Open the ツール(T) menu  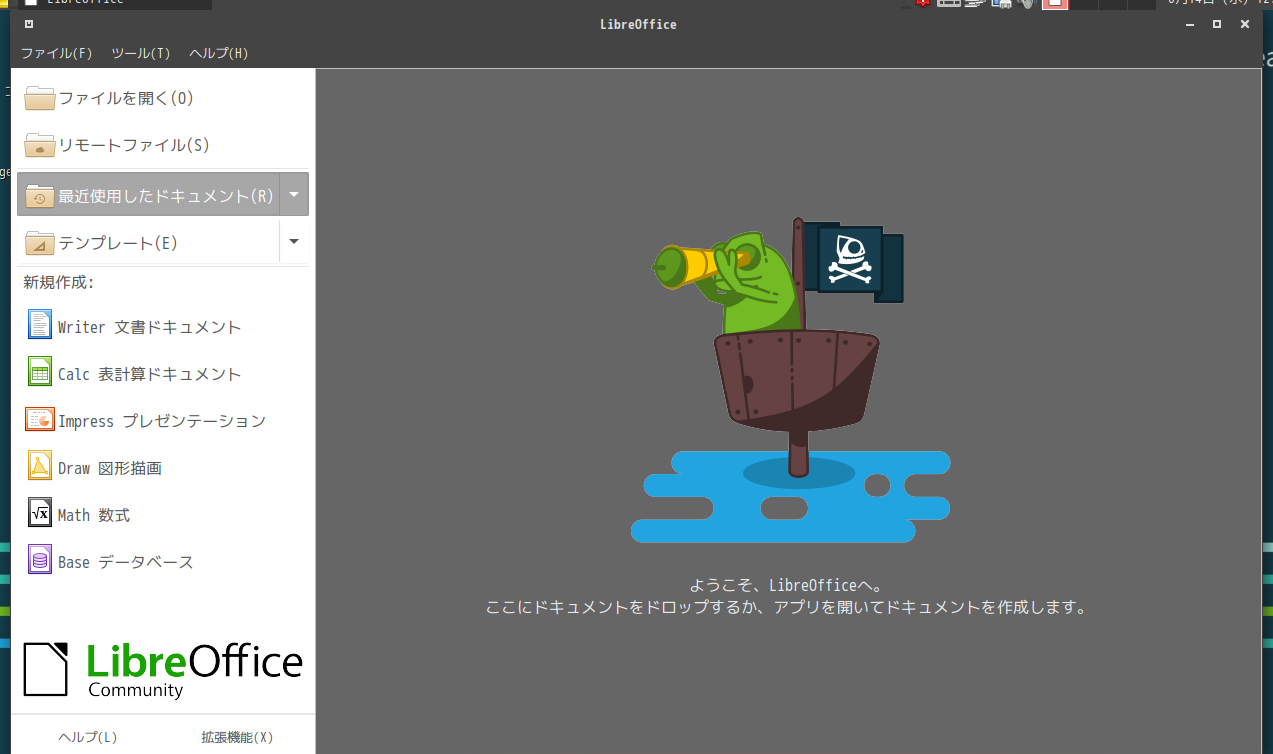coord(141,53)
